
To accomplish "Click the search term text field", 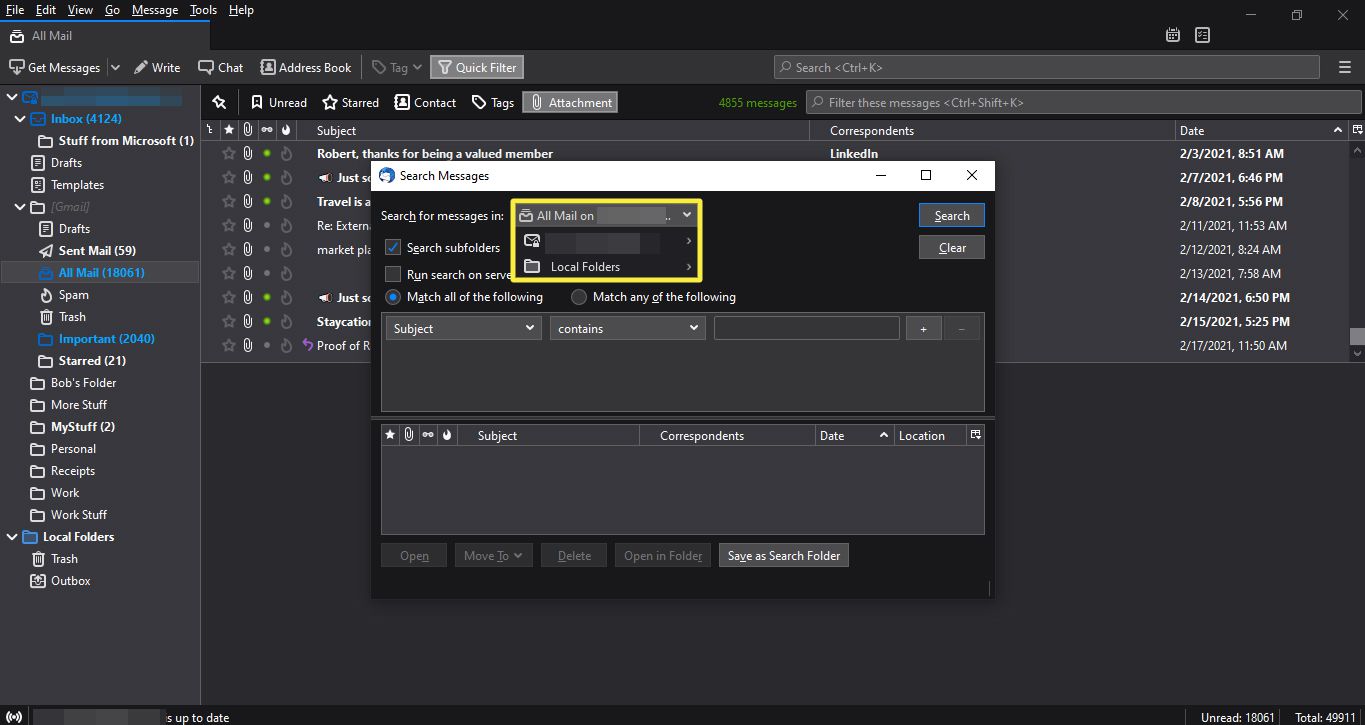I will [806, 328].
